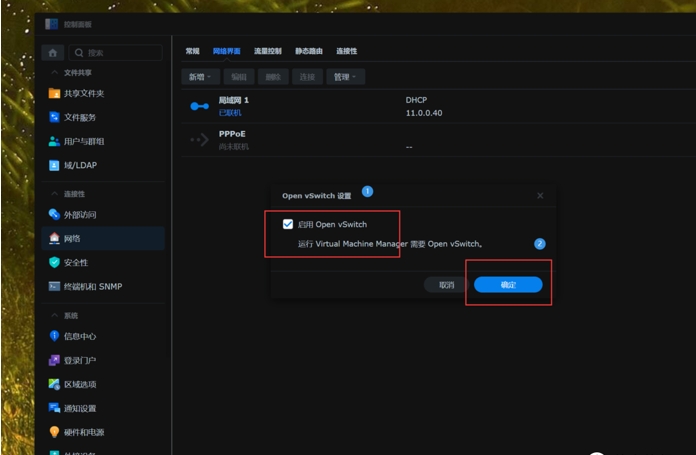Switch to the 网络界面 tab
Image resolution: width=696 pixels, height=455 pixels.
pos(226,51)
